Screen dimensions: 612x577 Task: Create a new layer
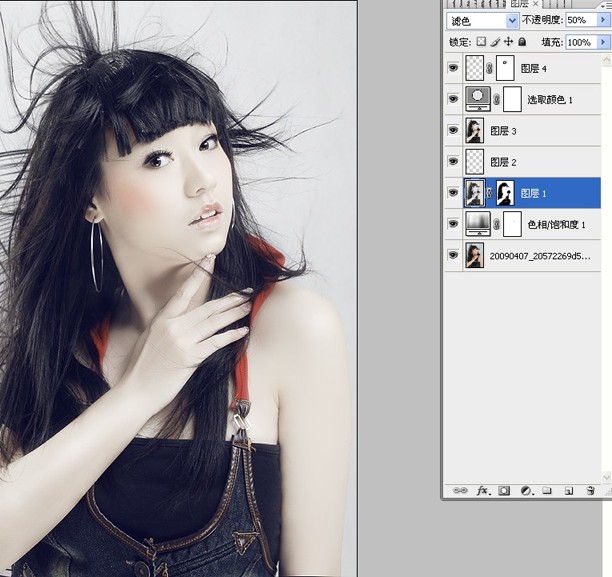[x=569, y=491]
